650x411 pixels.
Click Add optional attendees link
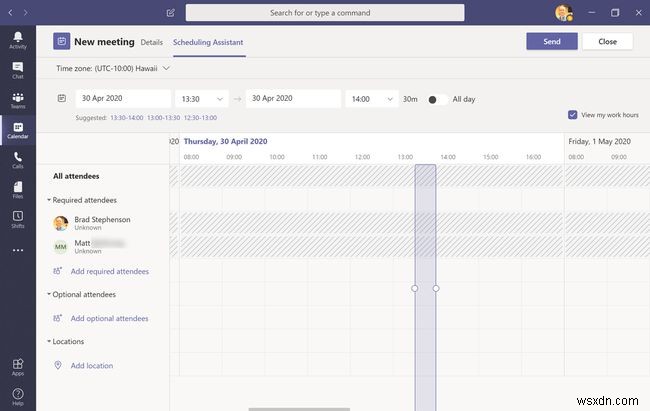[109, 318]
